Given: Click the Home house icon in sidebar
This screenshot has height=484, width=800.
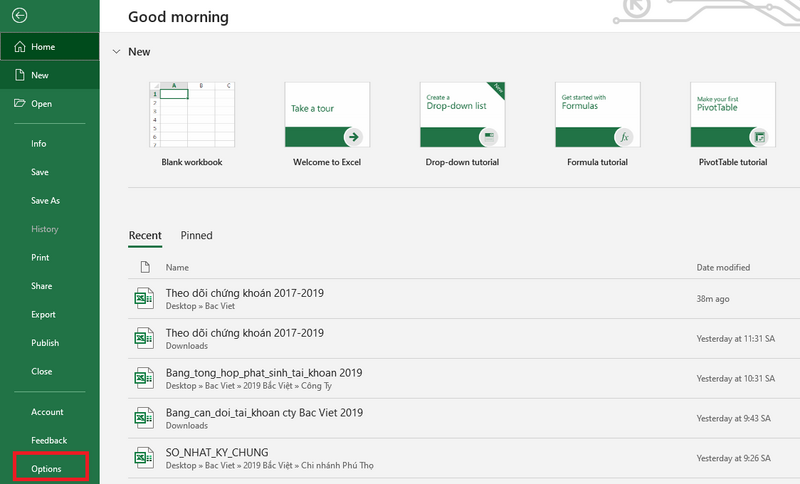Looking at the screenshot, I should pyautogui.click(x=19, y=47).
